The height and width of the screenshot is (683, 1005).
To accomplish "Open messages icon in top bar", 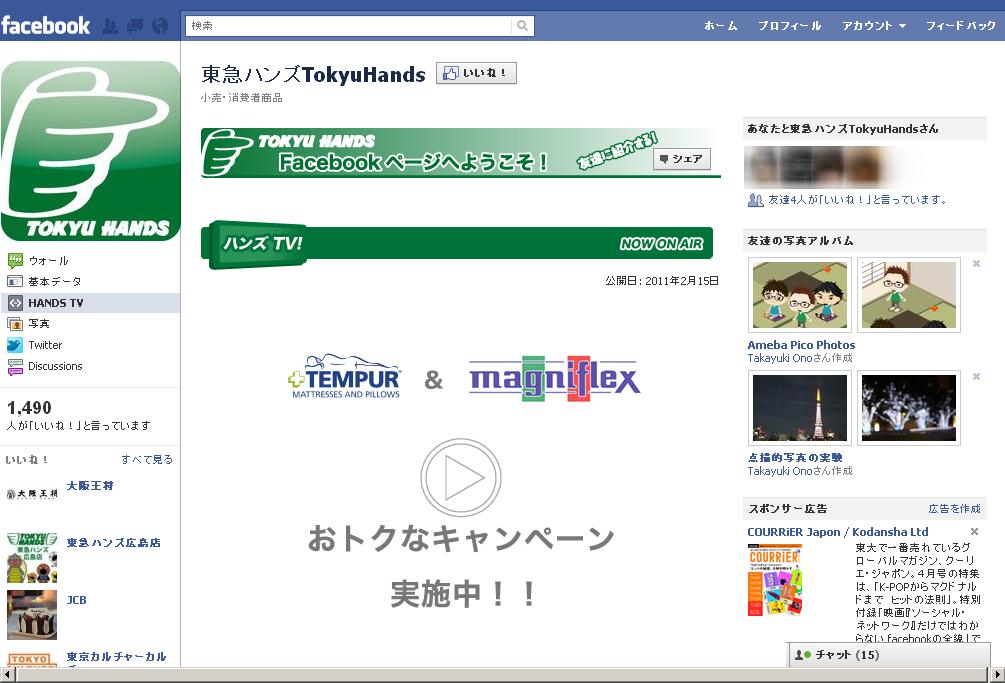I will (x=135, y=26).
